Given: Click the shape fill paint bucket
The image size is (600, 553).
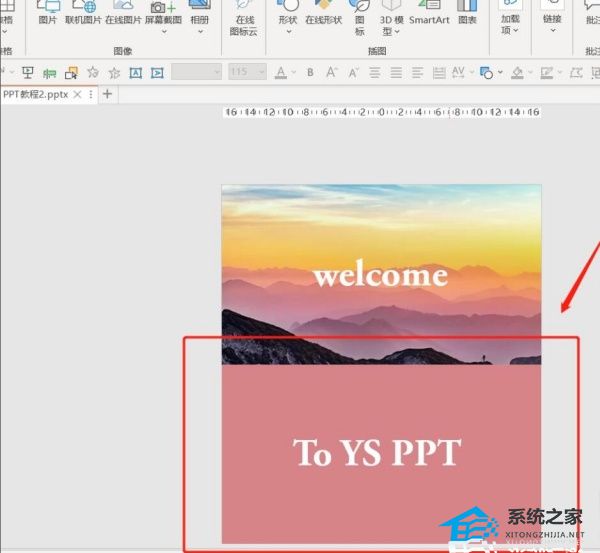Looking at the screenshot, I should 517,73.
